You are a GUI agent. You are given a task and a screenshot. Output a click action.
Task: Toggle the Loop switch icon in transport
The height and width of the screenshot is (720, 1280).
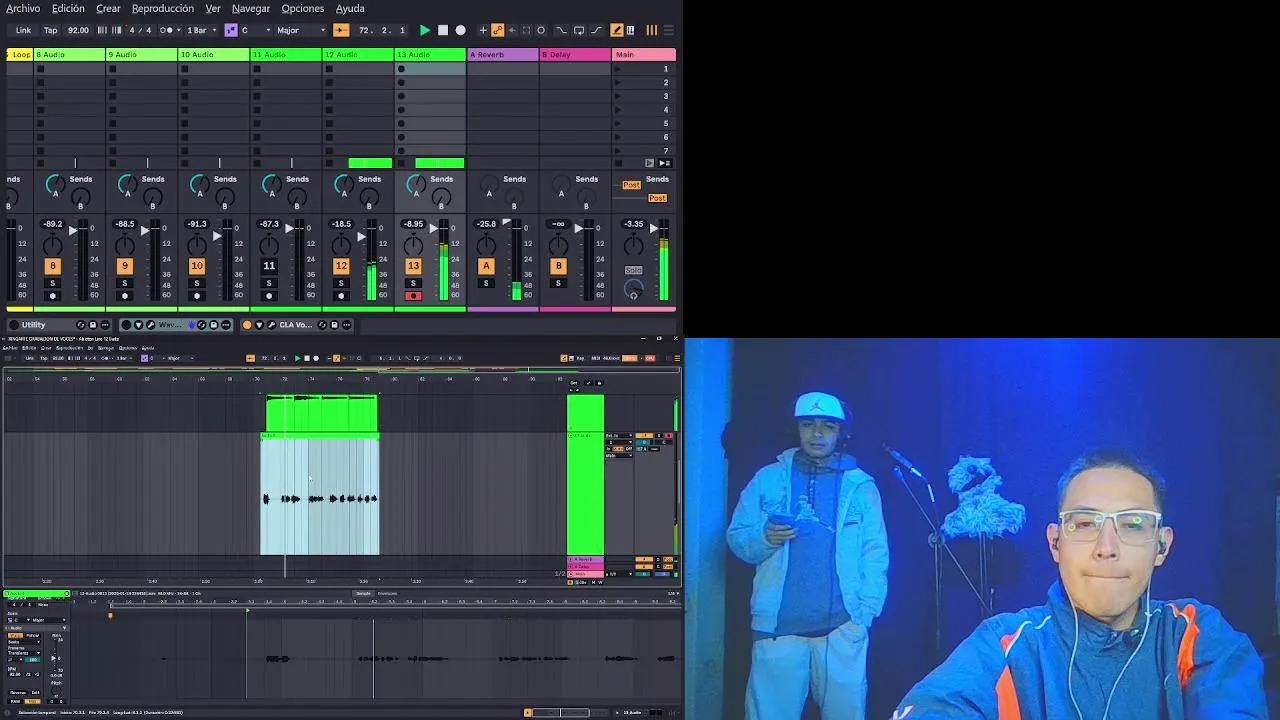coord(579,30)
